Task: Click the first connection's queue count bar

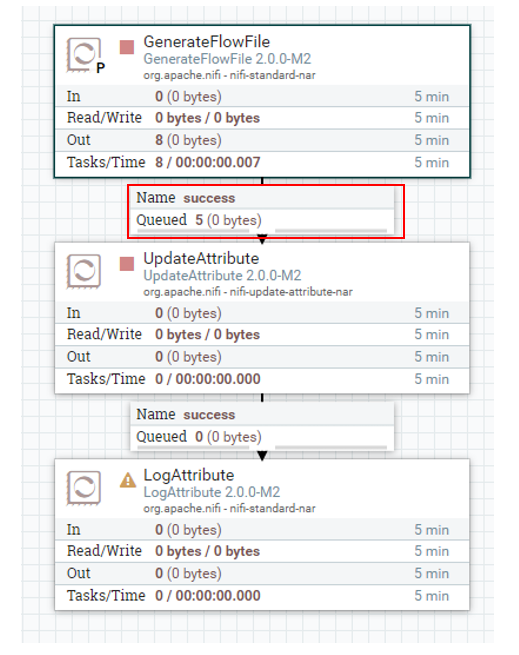Action: point(193,231)
